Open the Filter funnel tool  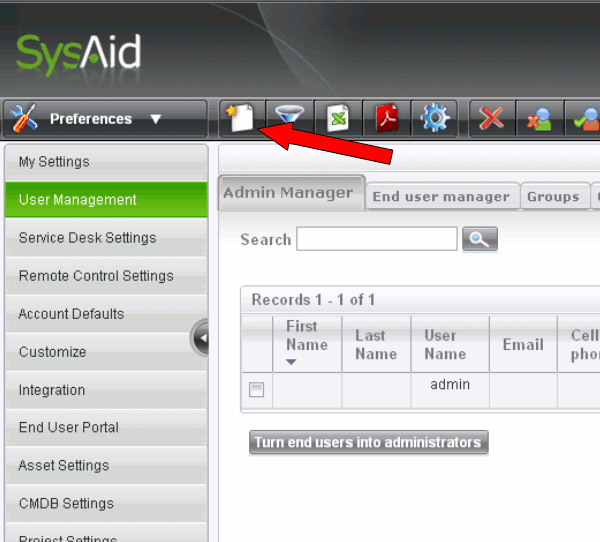290,119
